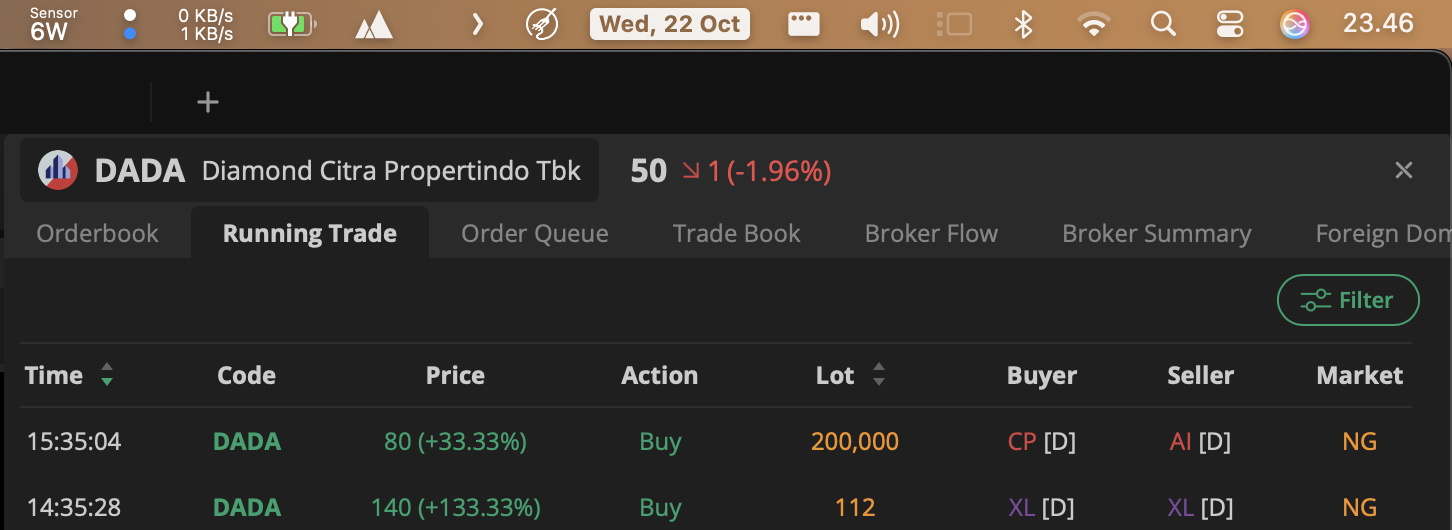Open Control Center in menu bar
1452x530 pixels.
click(x=1228, y=24)
